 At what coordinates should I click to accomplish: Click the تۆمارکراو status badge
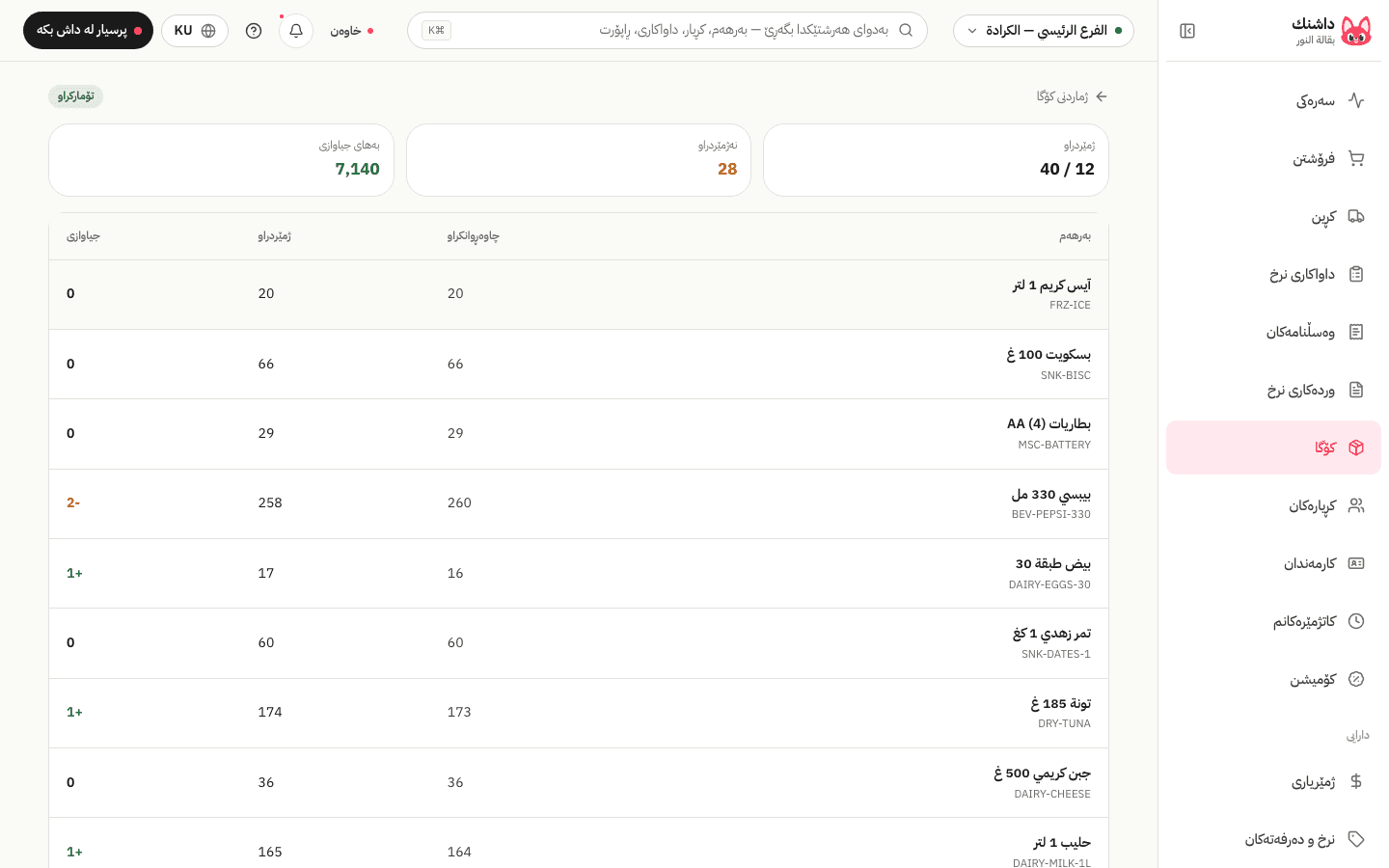point(75,96)
